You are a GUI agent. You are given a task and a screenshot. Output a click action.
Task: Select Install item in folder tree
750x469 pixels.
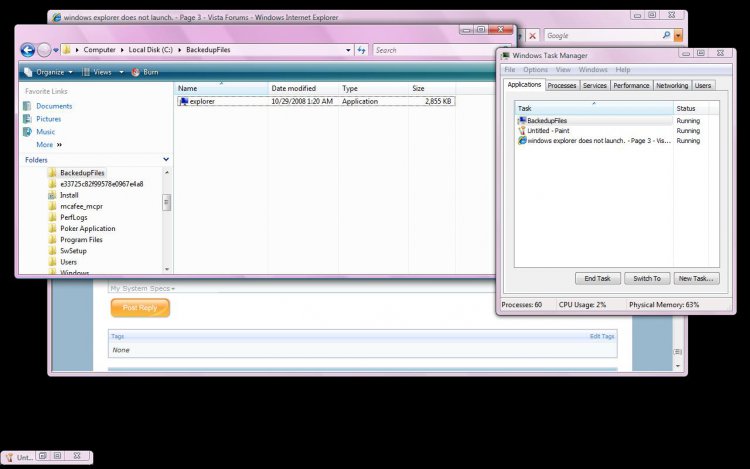click(x=69, y=195)
